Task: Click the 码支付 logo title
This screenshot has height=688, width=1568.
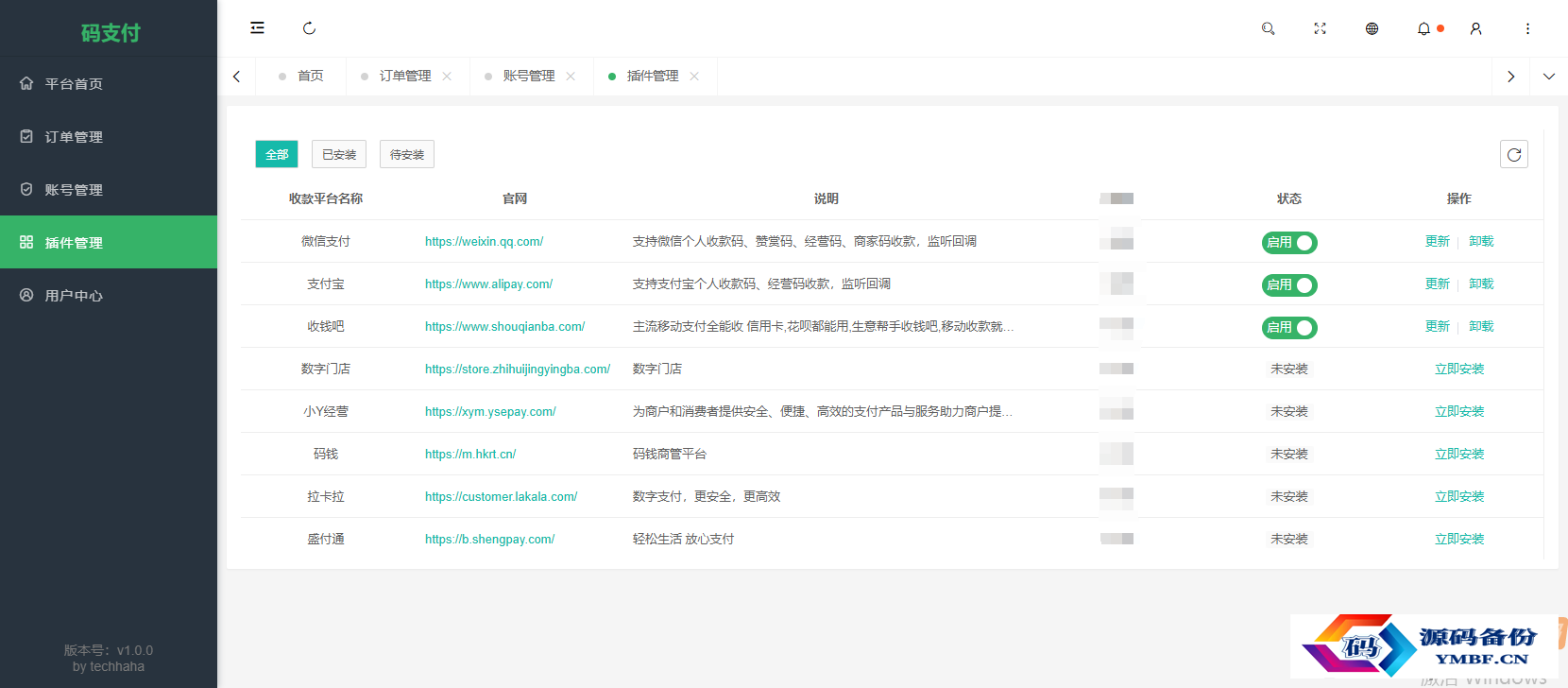Action: pyautogui.click(x=111, y=33)
